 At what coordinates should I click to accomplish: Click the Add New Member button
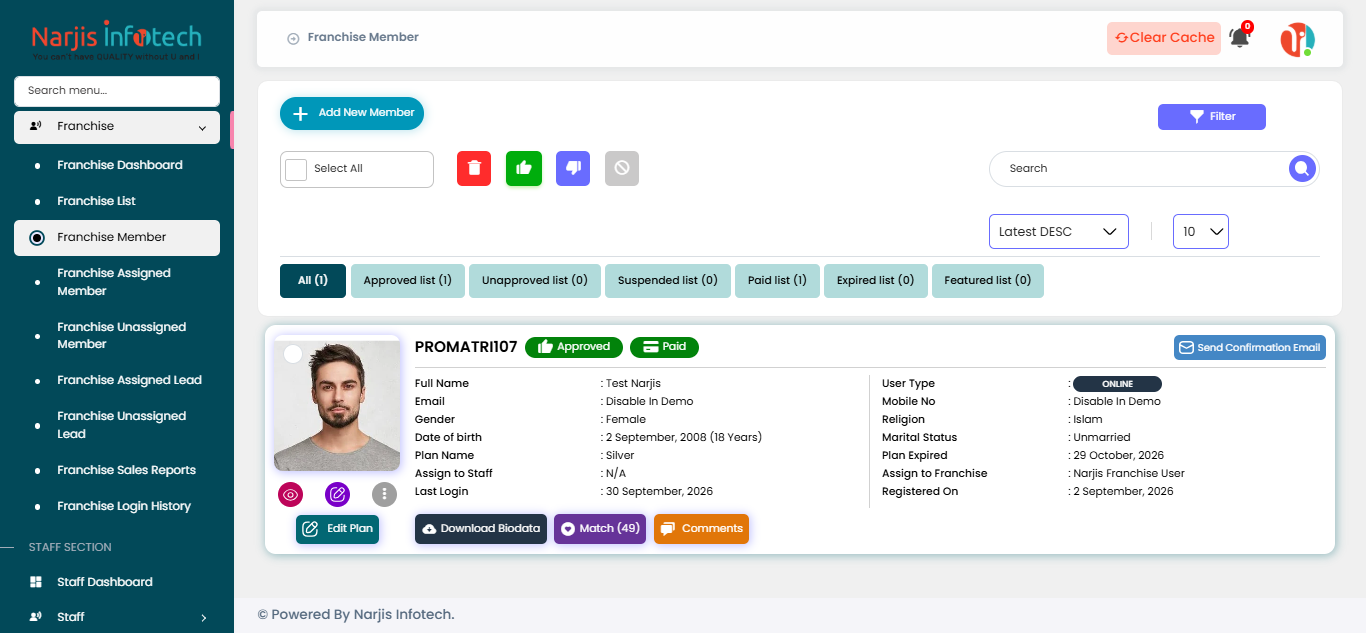click(x=352, y=114)
